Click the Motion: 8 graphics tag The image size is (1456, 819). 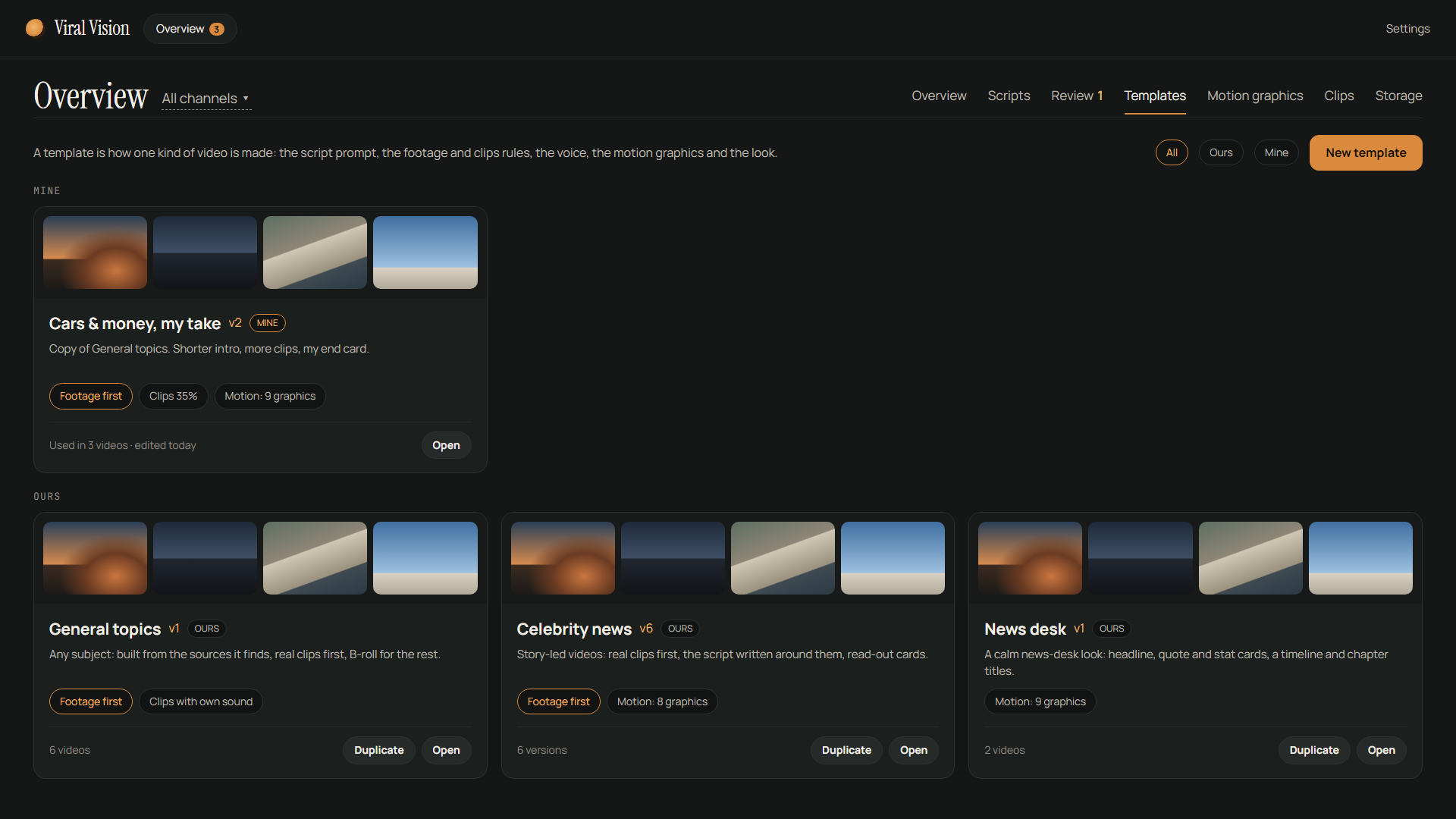click(x=662, y=701)
